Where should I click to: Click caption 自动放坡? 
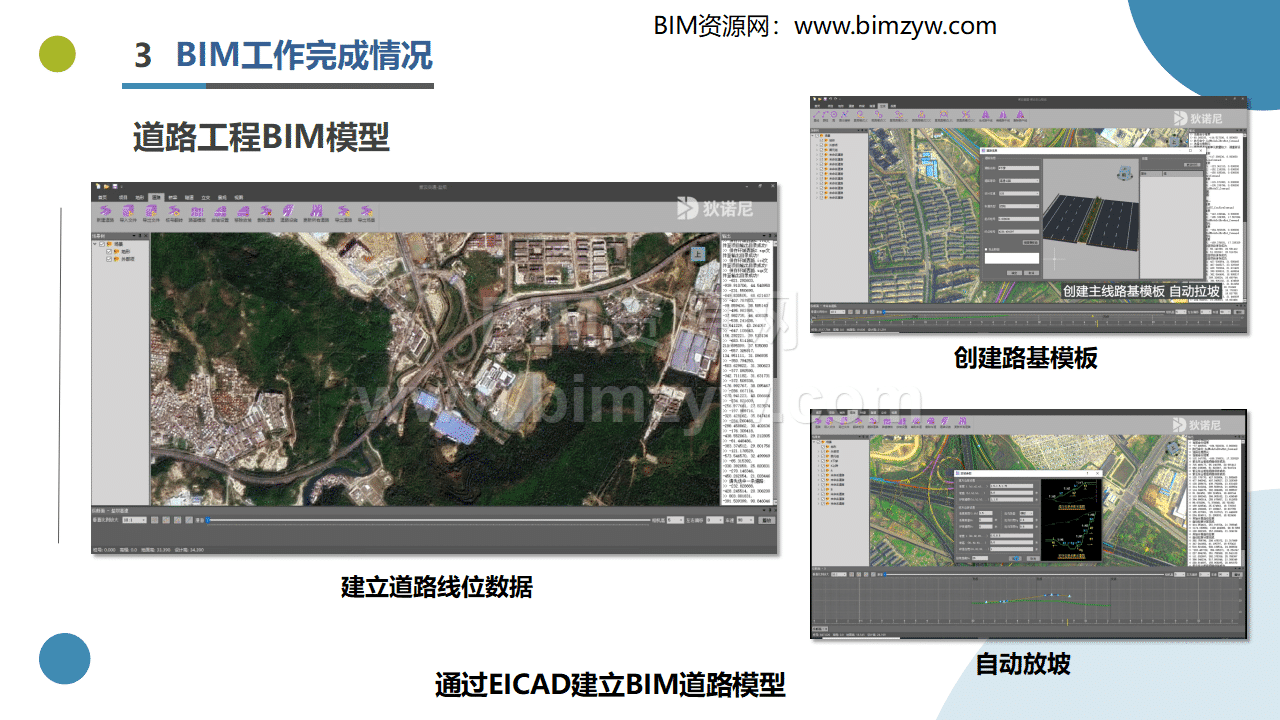coord(1023,664)
